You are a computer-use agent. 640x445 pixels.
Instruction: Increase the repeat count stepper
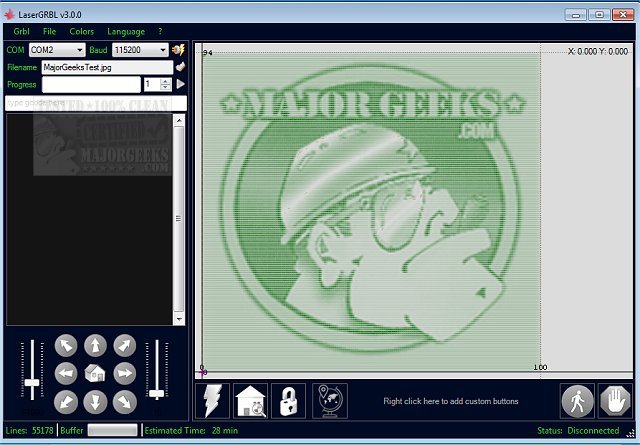pyautogui.click(x=165, y=81)
